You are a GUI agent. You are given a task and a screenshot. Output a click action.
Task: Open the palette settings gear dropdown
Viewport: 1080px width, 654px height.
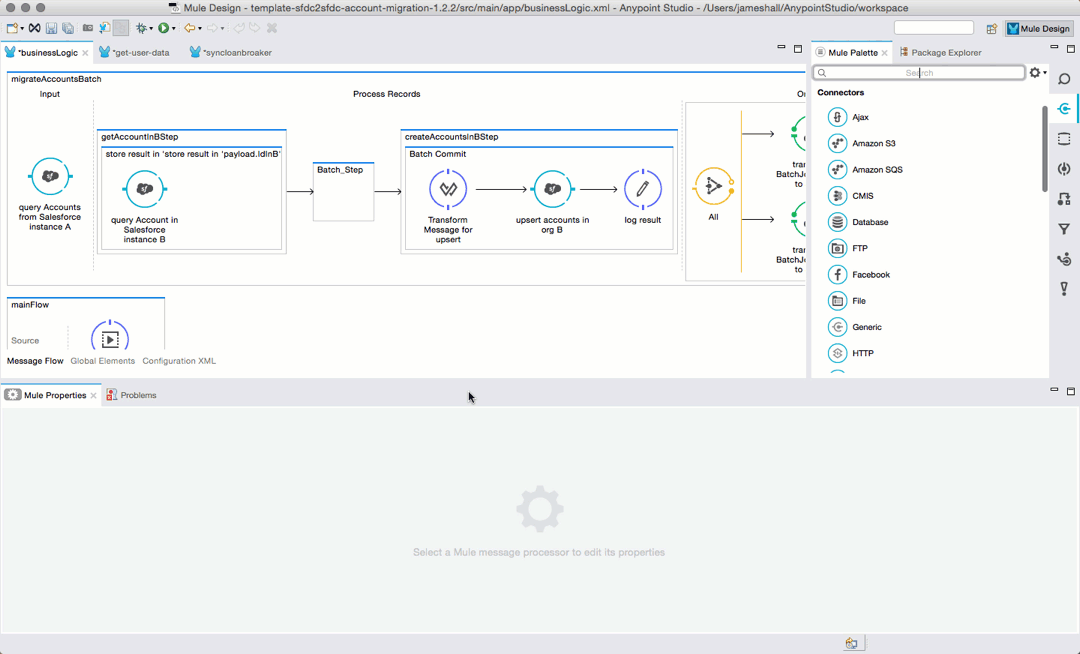coord(1038,72)
